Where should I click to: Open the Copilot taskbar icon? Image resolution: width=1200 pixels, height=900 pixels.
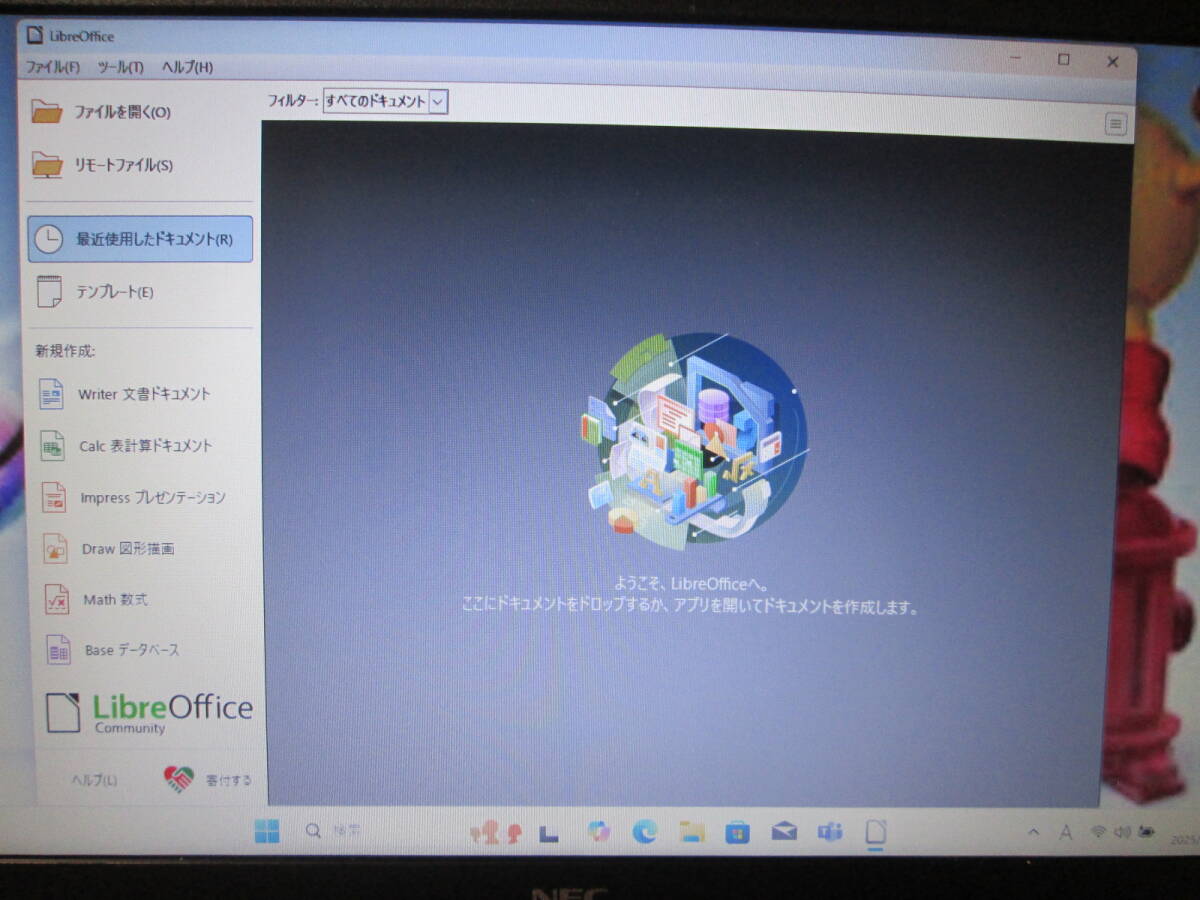coord(599,831)
